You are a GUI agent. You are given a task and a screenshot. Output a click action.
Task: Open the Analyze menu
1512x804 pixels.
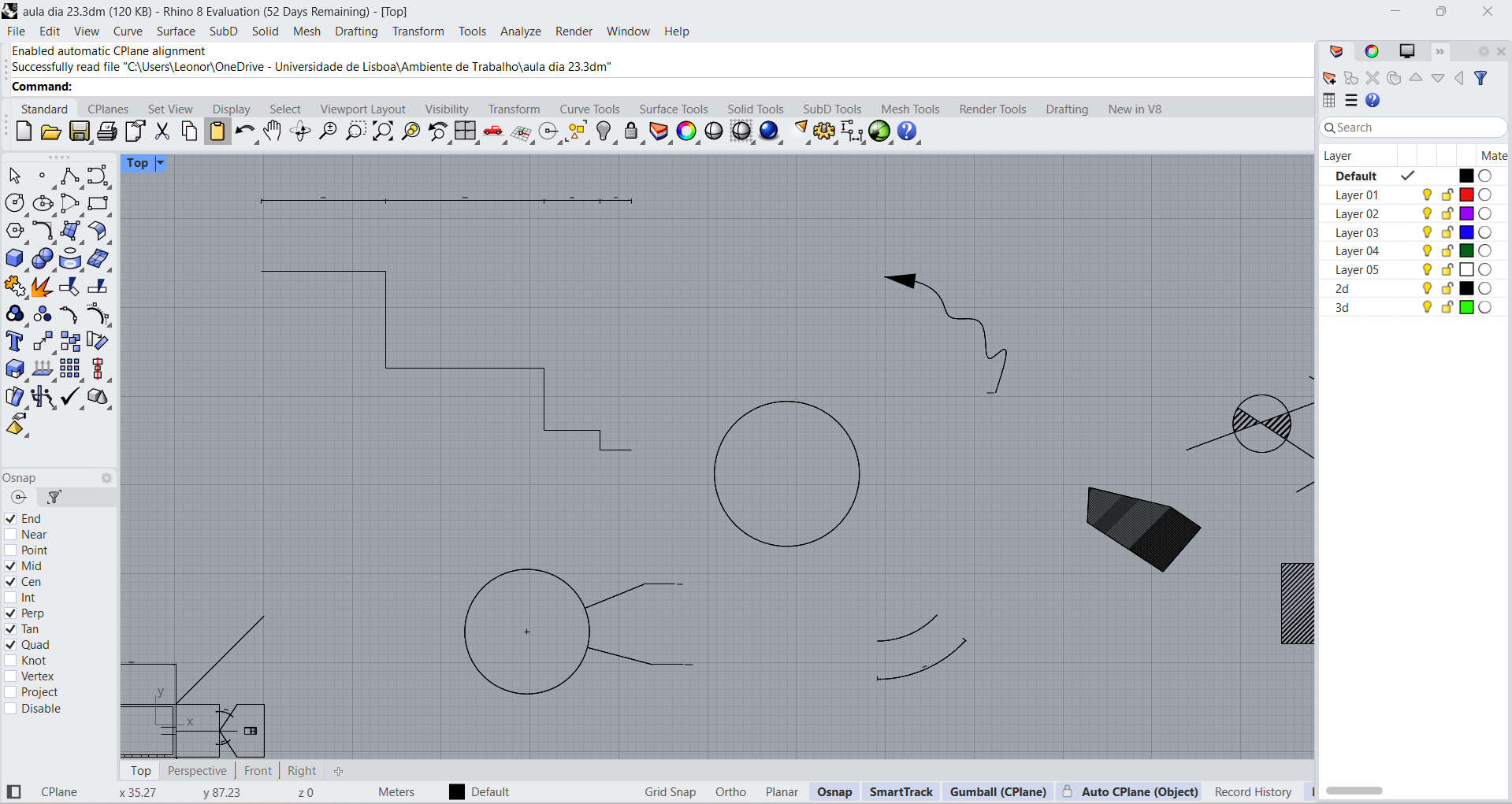click(520, 31)
